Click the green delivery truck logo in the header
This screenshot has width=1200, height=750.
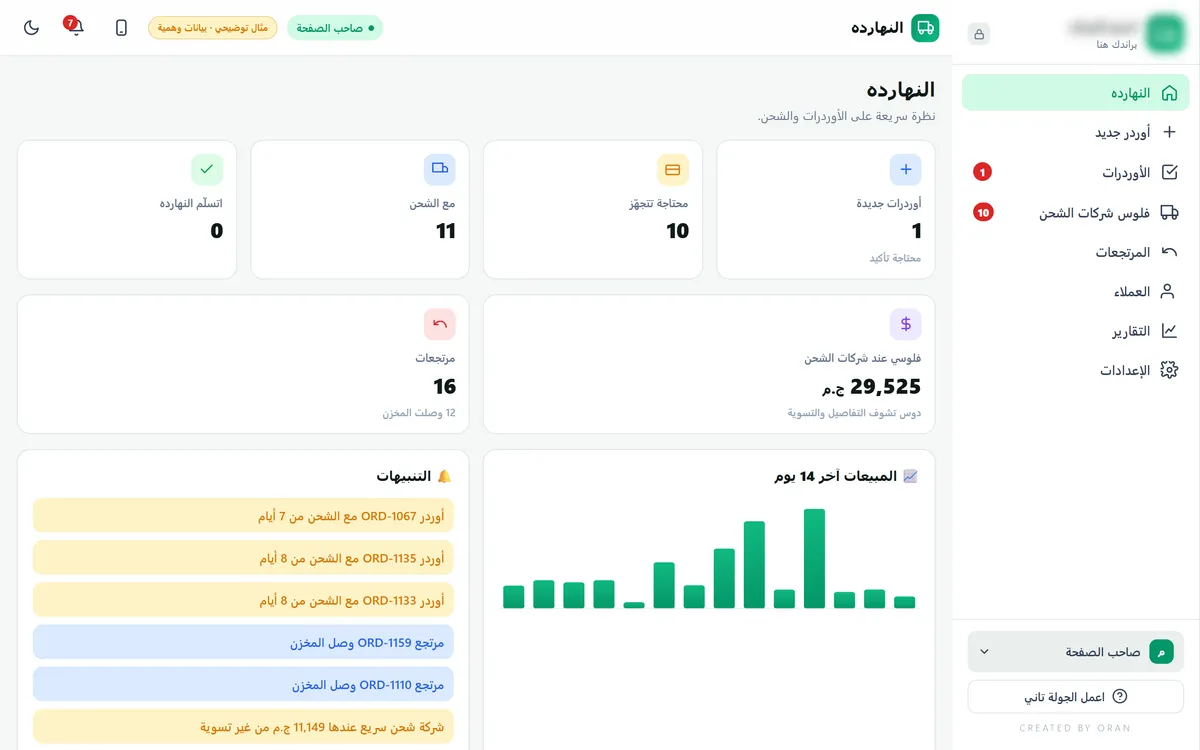point(926,28)
